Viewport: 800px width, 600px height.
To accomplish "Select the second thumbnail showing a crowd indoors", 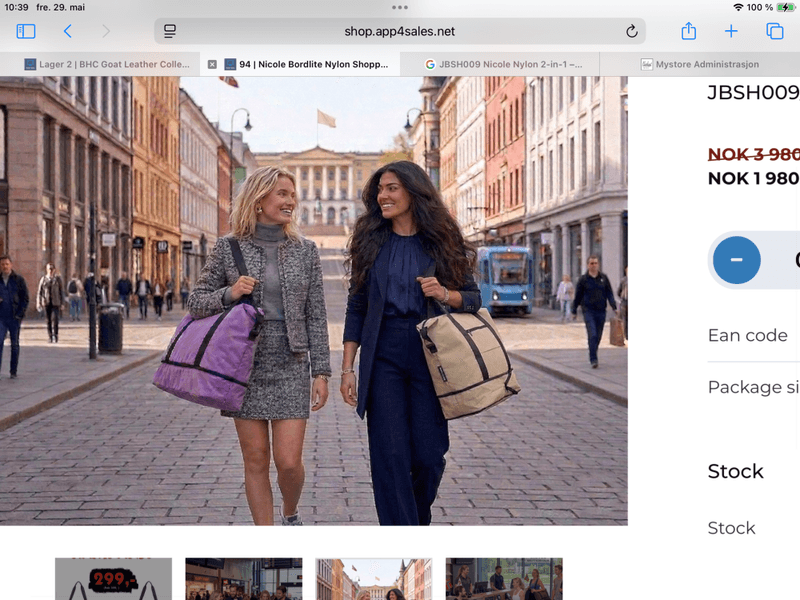I will [244, 579].
